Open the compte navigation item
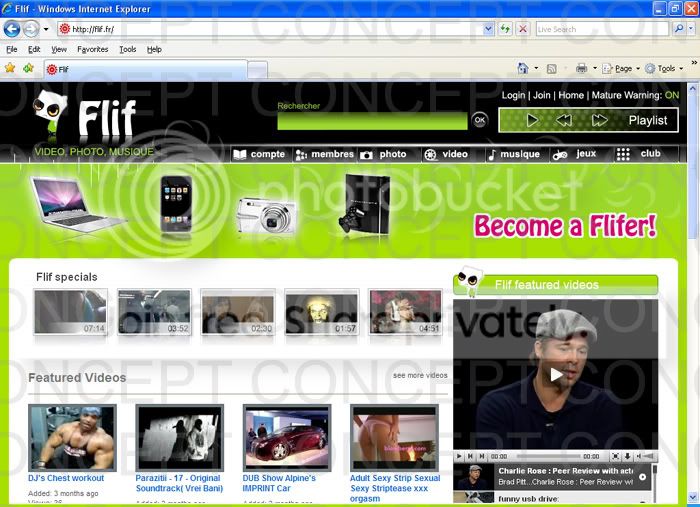 tap(259, 154)
